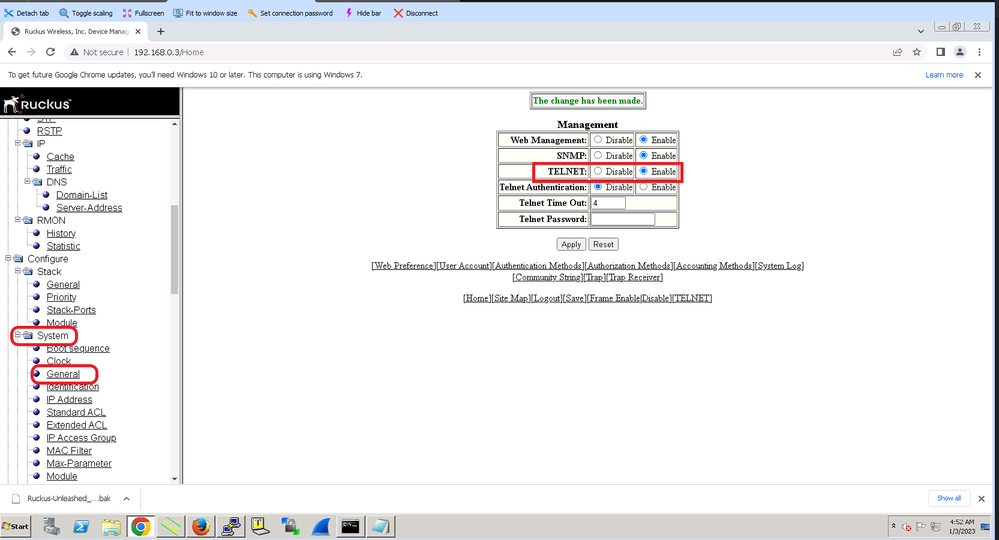The width and height of the screenshot is (999, 540).
Task: Open Google Chrome from the taskbar
Action: pos(140,526)
